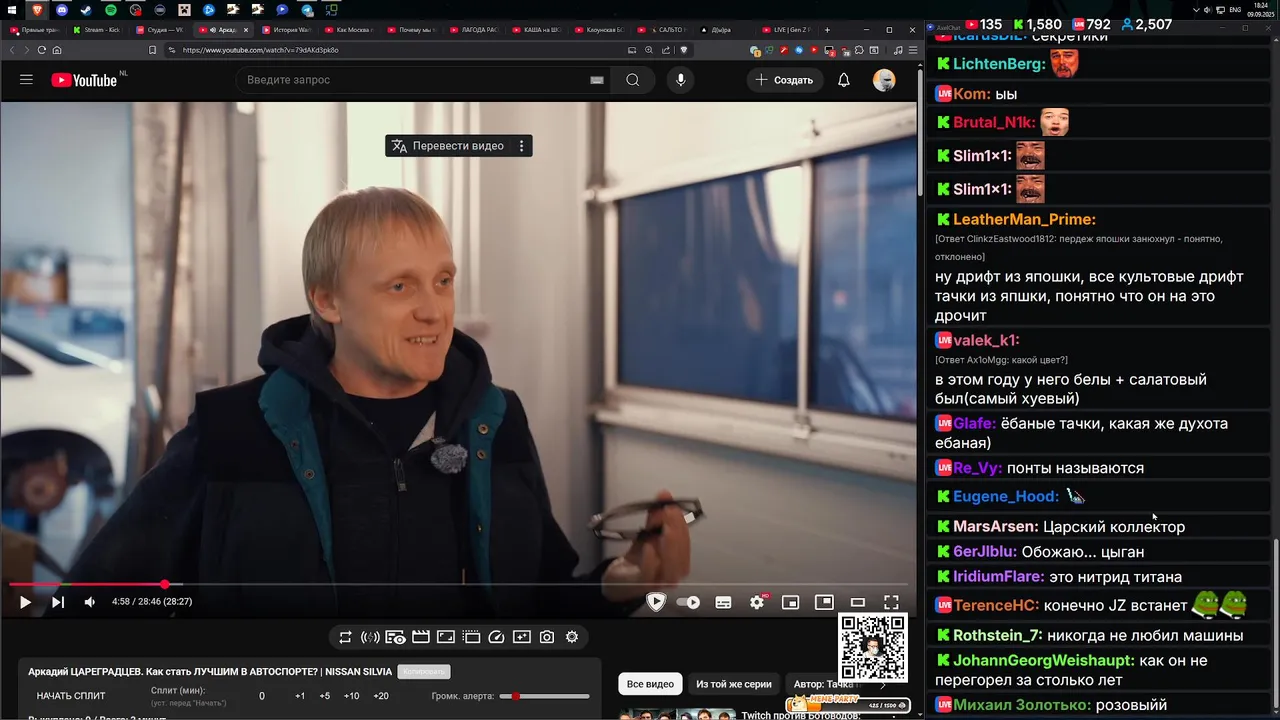Switch to the ЛАГОДА РАС browser tab
This screenshot has width=1280, height=720.
pyautogui.click(x=476, y=30)
